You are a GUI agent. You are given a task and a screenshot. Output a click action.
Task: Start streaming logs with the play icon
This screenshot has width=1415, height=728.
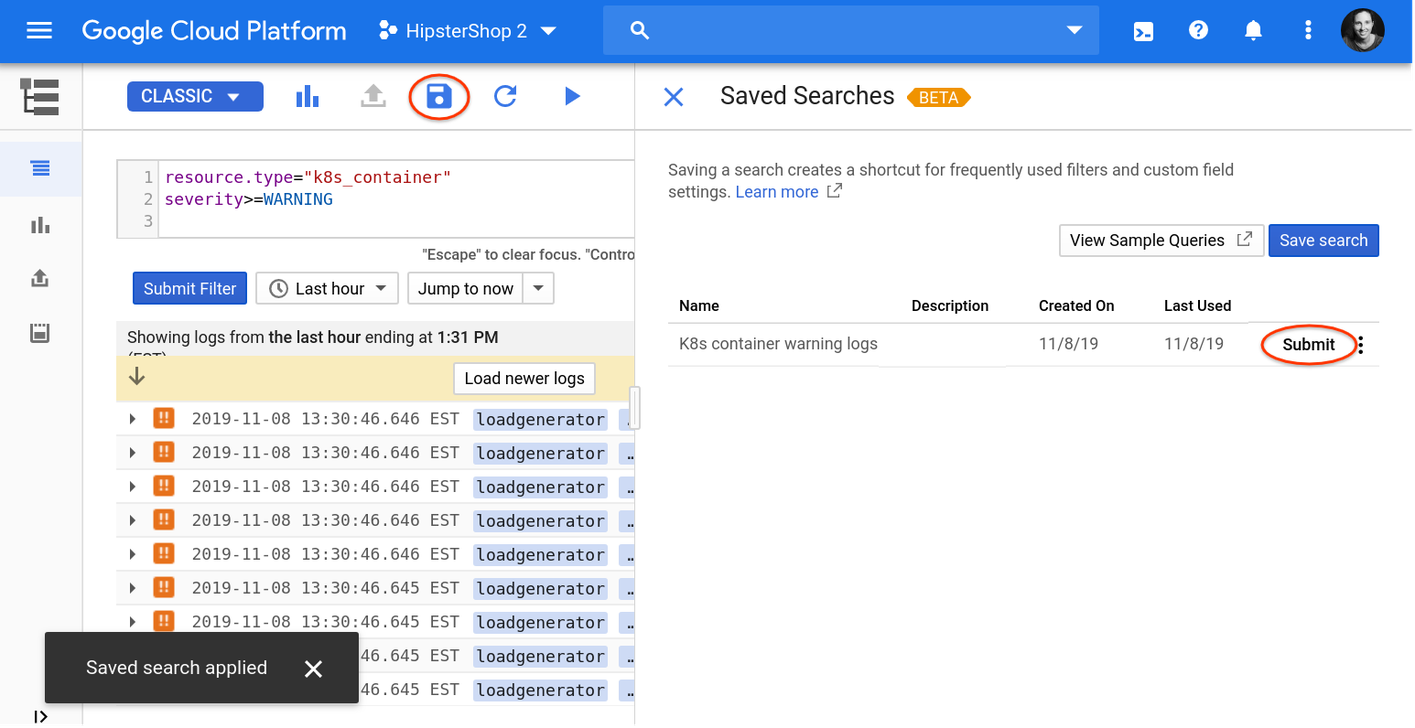(x=571, y=96)
